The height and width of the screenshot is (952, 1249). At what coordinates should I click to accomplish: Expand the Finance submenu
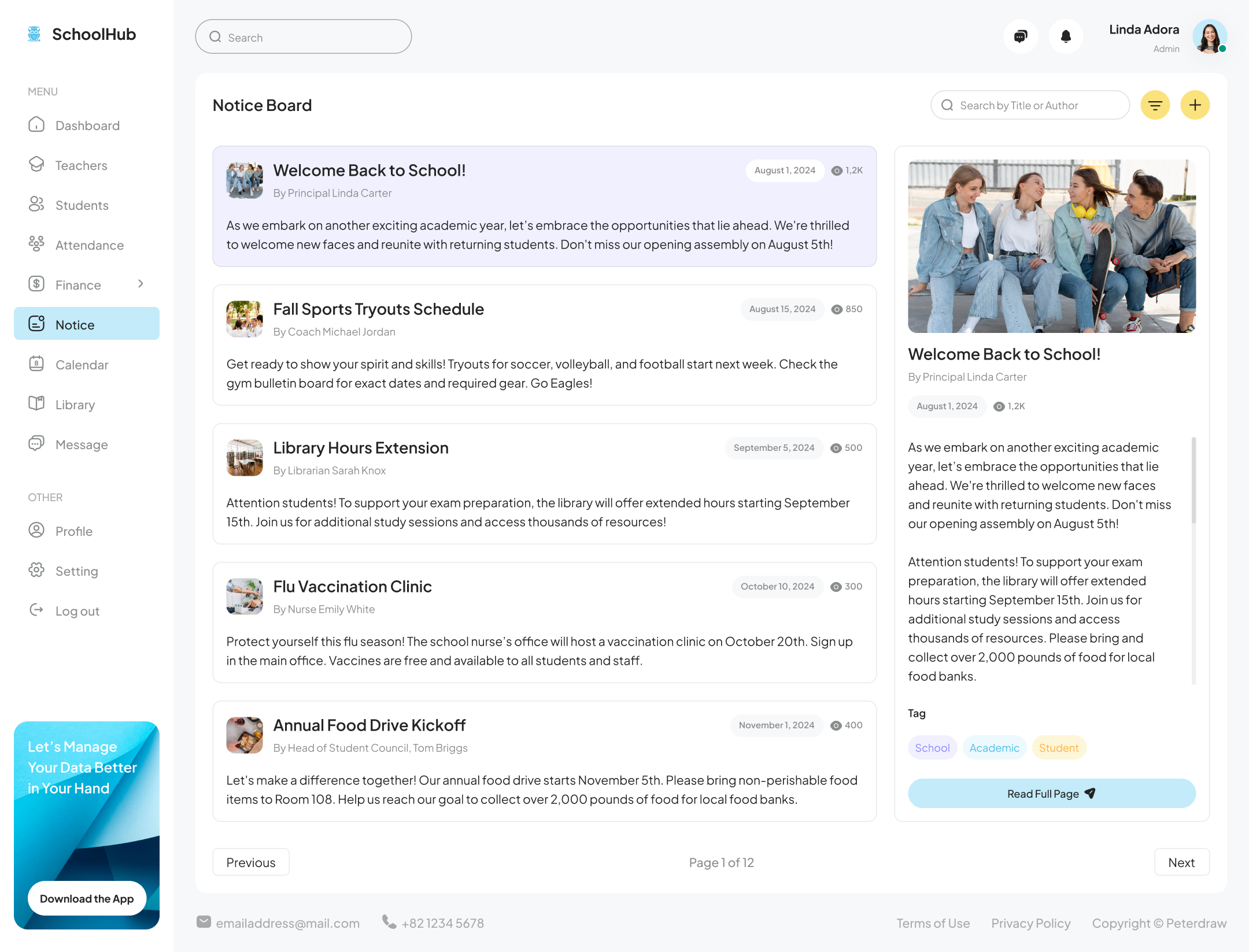141,284
